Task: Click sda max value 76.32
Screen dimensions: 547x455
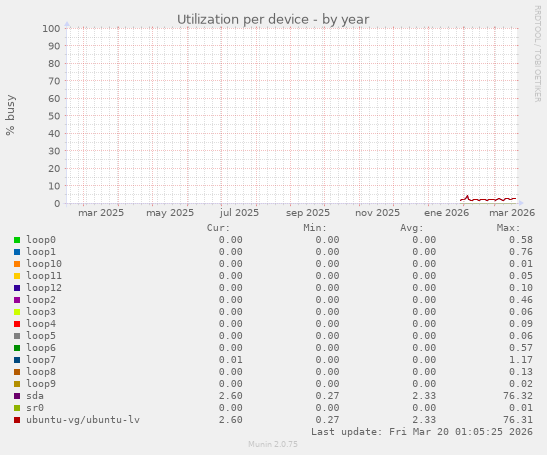Action: (518, 396)
